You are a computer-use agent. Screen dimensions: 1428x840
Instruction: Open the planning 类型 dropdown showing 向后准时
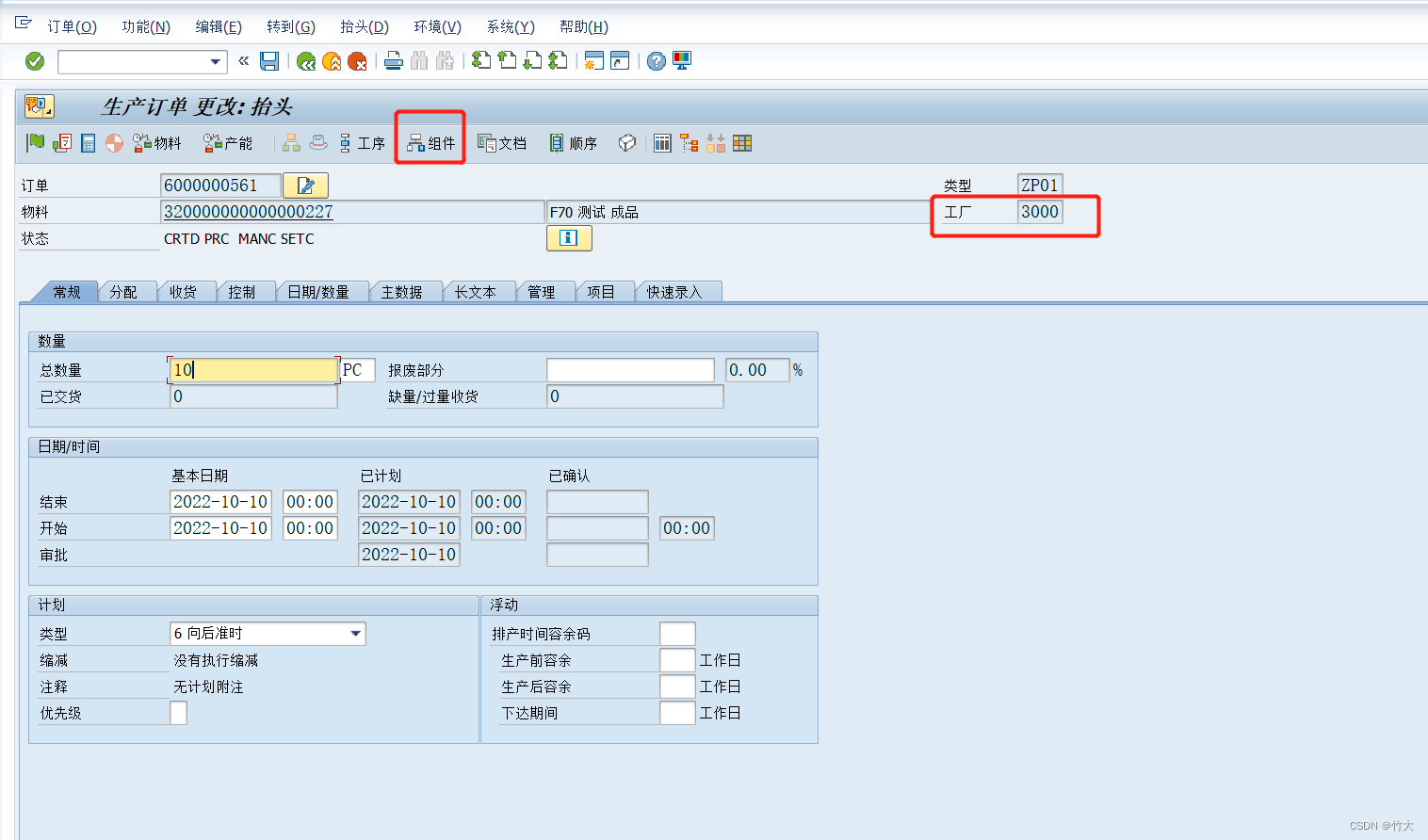coord(356,633)
